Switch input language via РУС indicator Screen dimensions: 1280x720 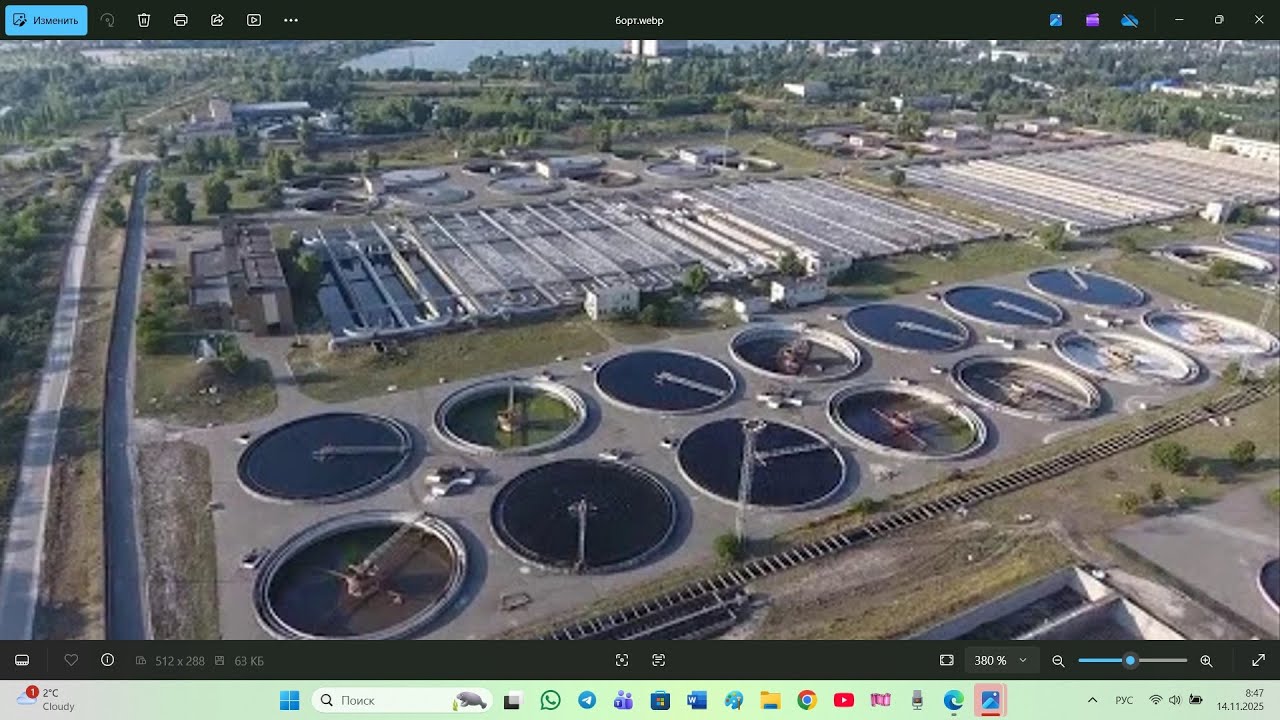[x=1124, y=700]
